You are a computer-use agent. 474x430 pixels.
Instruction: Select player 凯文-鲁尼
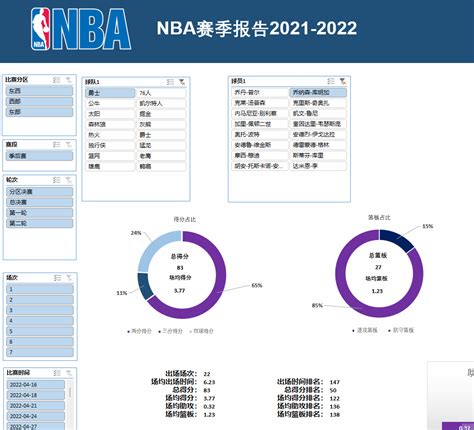point(318,113)
